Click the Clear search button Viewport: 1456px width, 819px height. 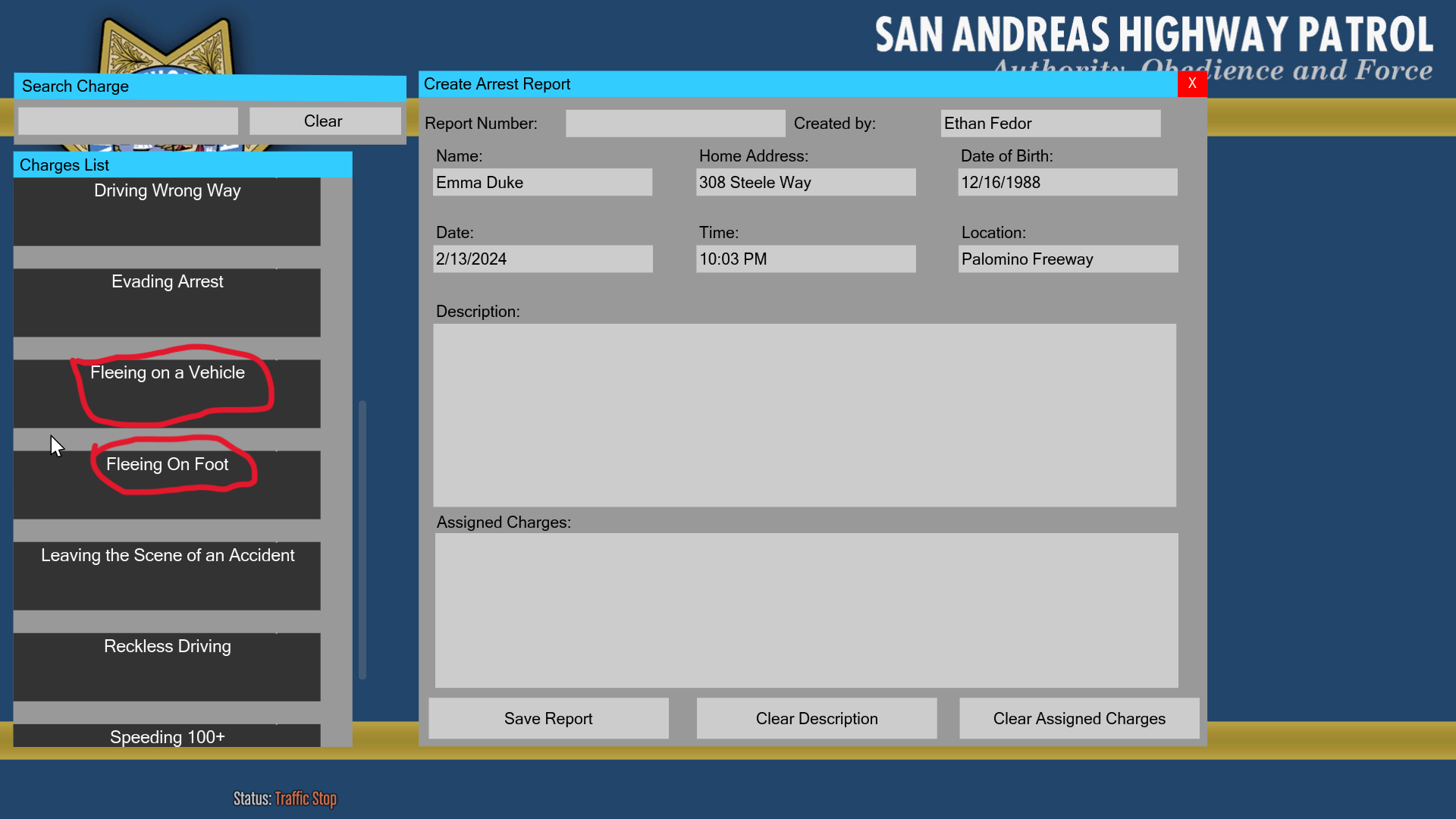(324, 121)
